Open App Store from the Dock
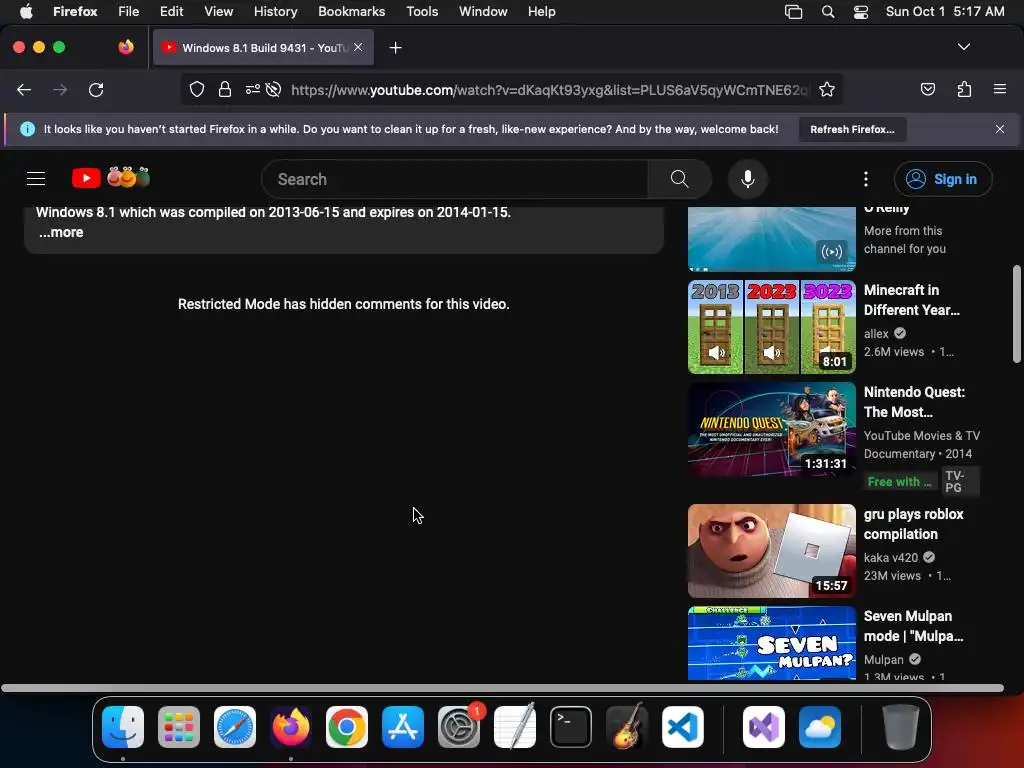1024x768 pixels. point(403,727)
